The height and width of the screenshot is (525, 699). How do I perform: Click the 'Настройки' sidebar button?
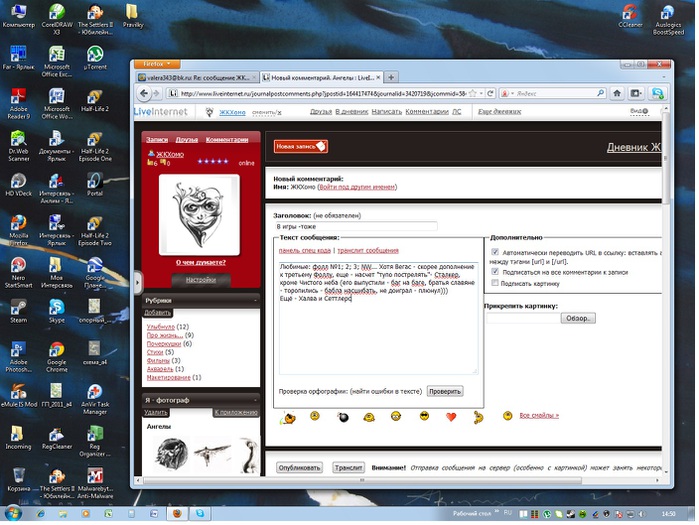tap(201, 280)
